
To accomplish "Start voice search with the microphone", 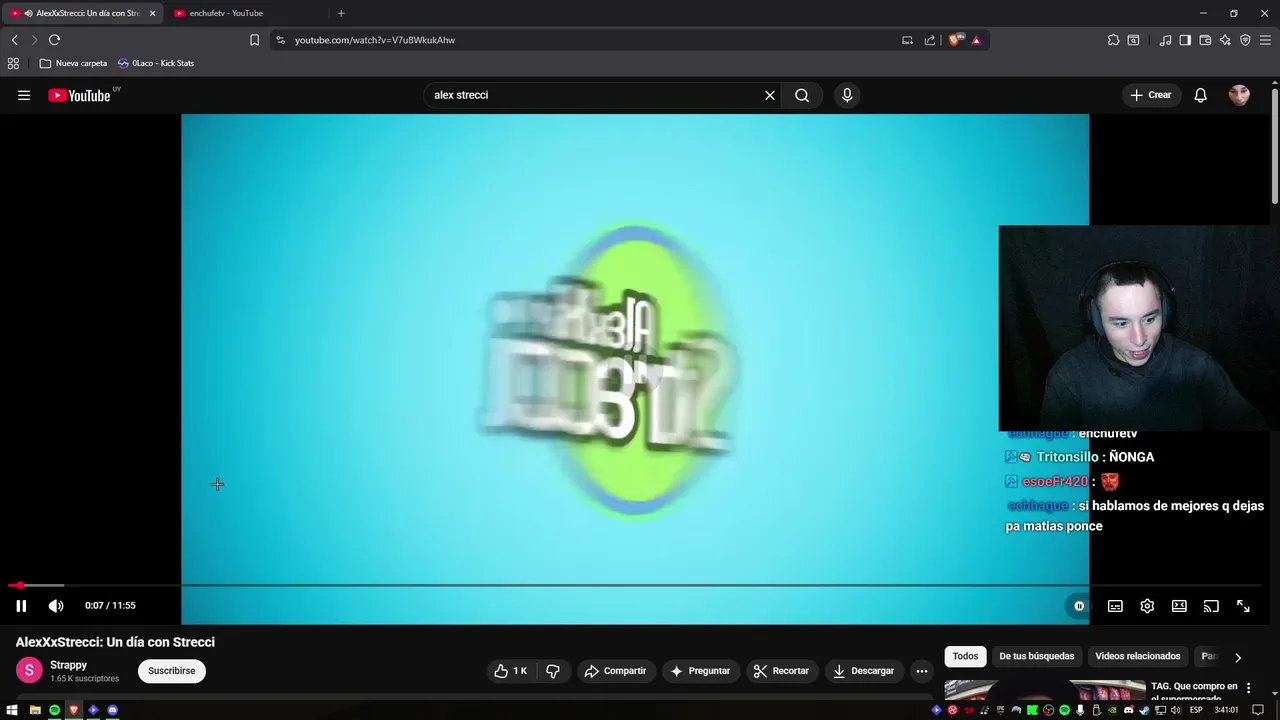I will (847, 95).
